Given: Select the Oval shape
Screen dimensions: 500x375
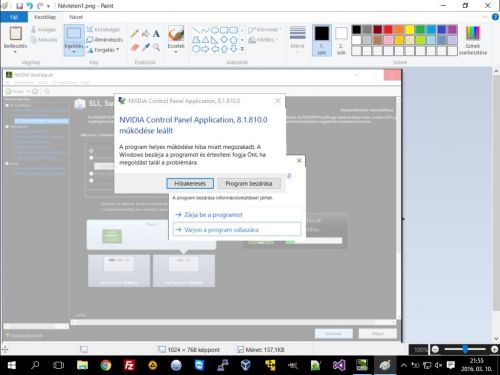Looking at the screenshot, I should point(215,30).
